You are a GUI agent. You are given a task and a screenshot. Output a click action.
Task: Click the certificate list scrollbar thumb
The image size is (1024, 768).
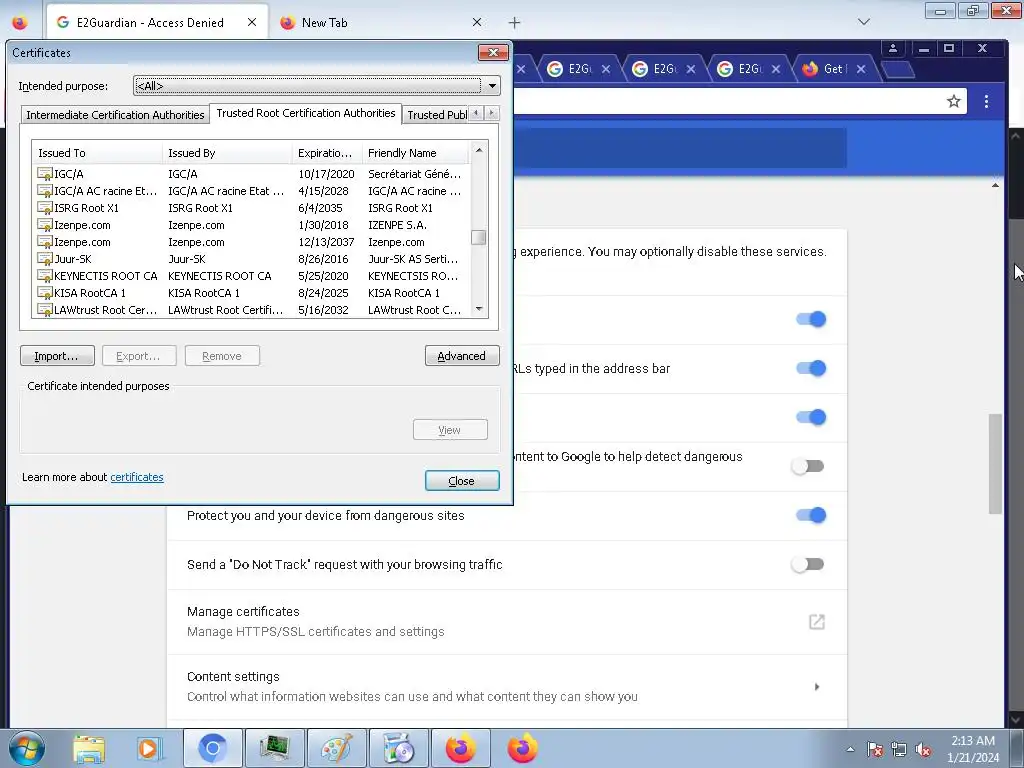point(479,237)
